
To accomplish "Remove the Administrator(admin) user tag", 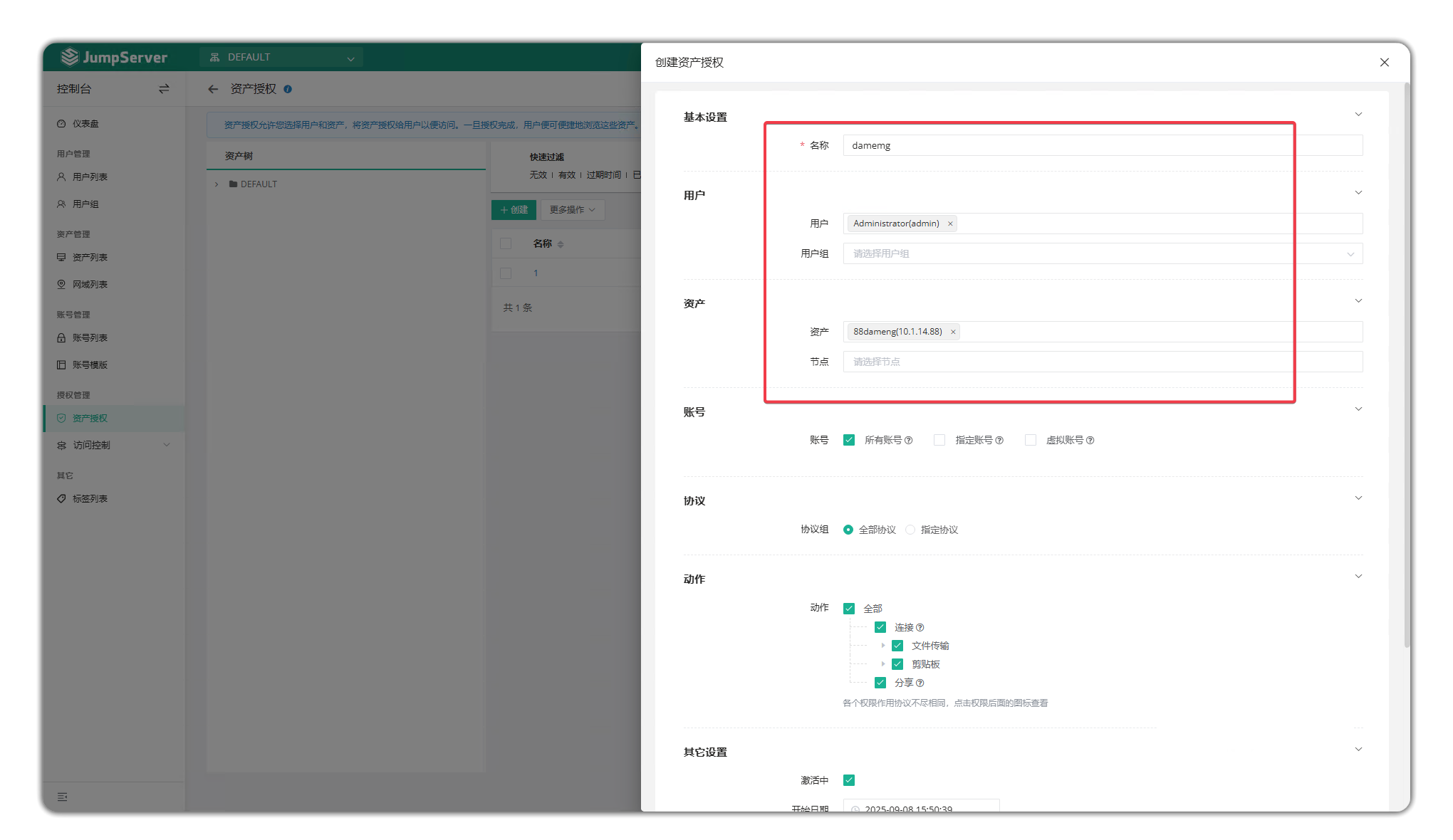I will (x=950, y=224).
